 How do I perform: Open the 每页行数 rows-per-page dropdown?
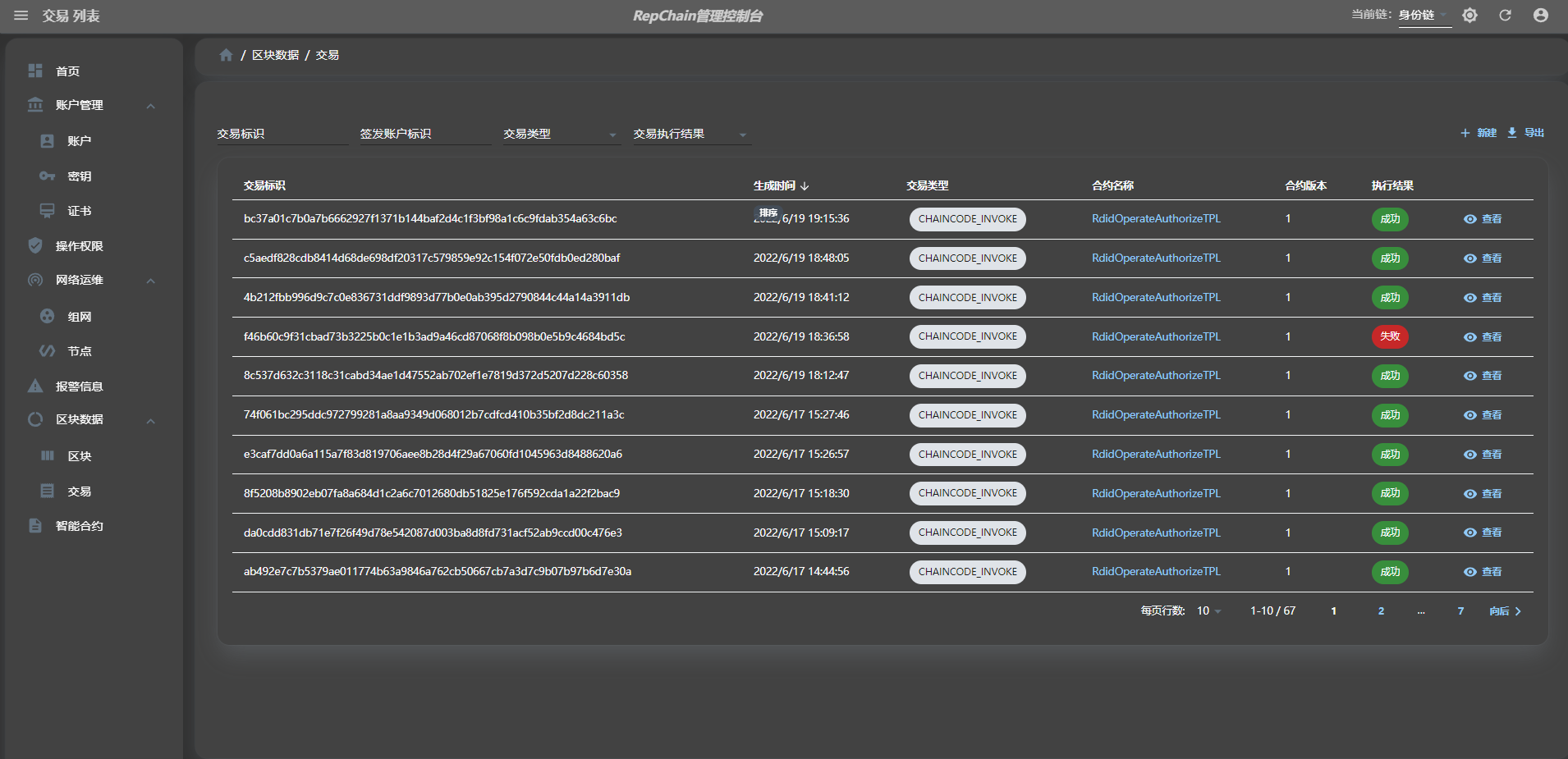[1209, 611]
